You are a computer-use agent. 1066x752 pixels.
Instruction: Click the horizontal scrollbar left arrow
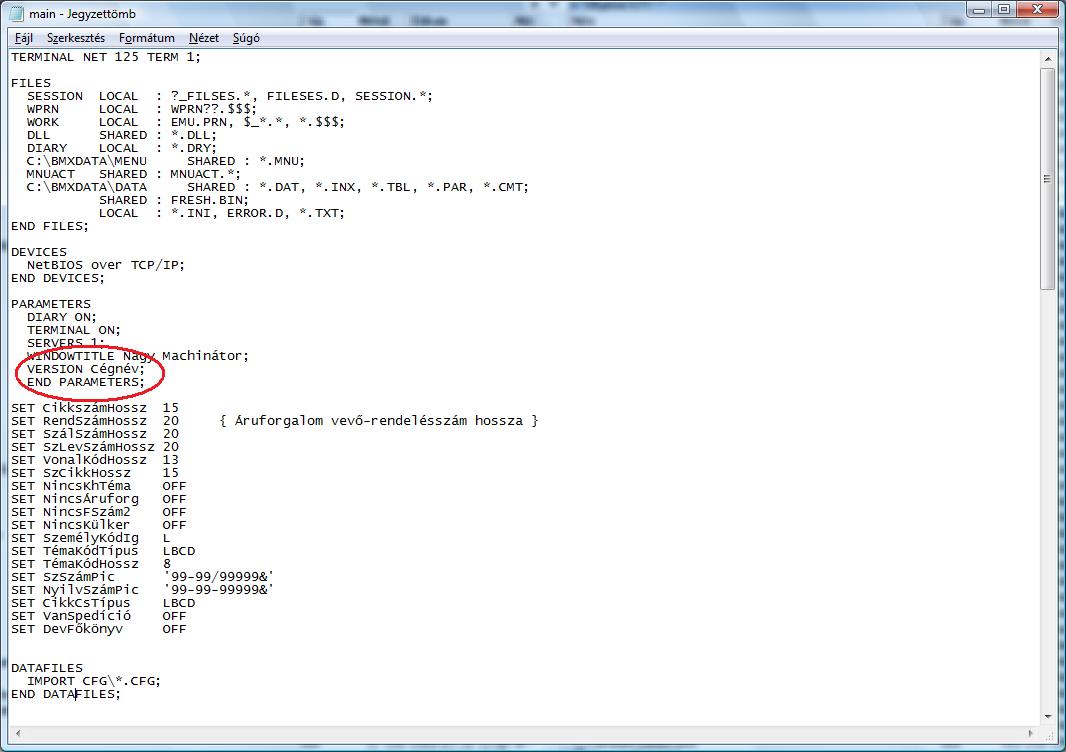(x=18, y=734)
